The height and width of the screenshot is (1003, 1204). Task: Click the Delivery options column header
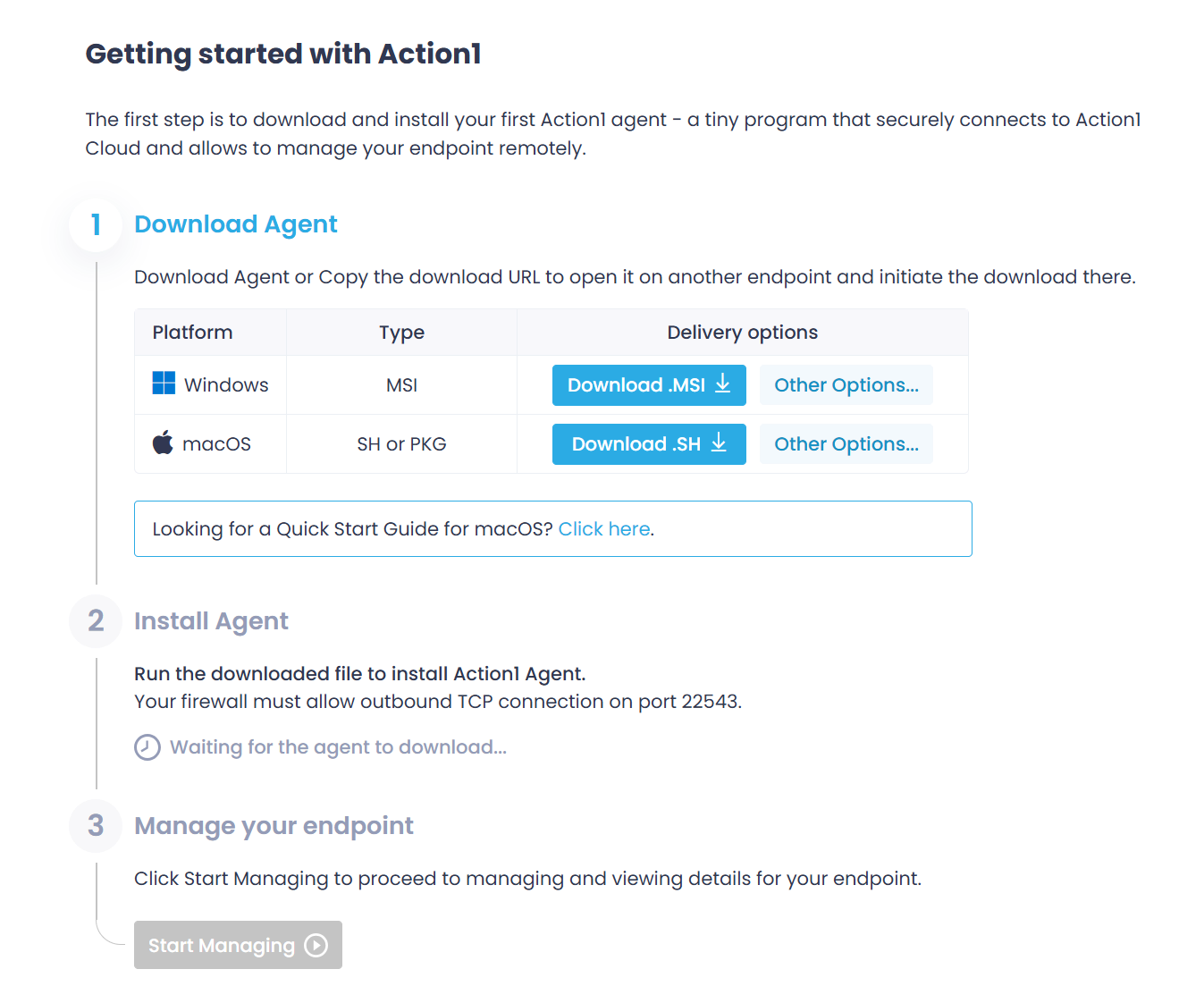coord(743,333)
